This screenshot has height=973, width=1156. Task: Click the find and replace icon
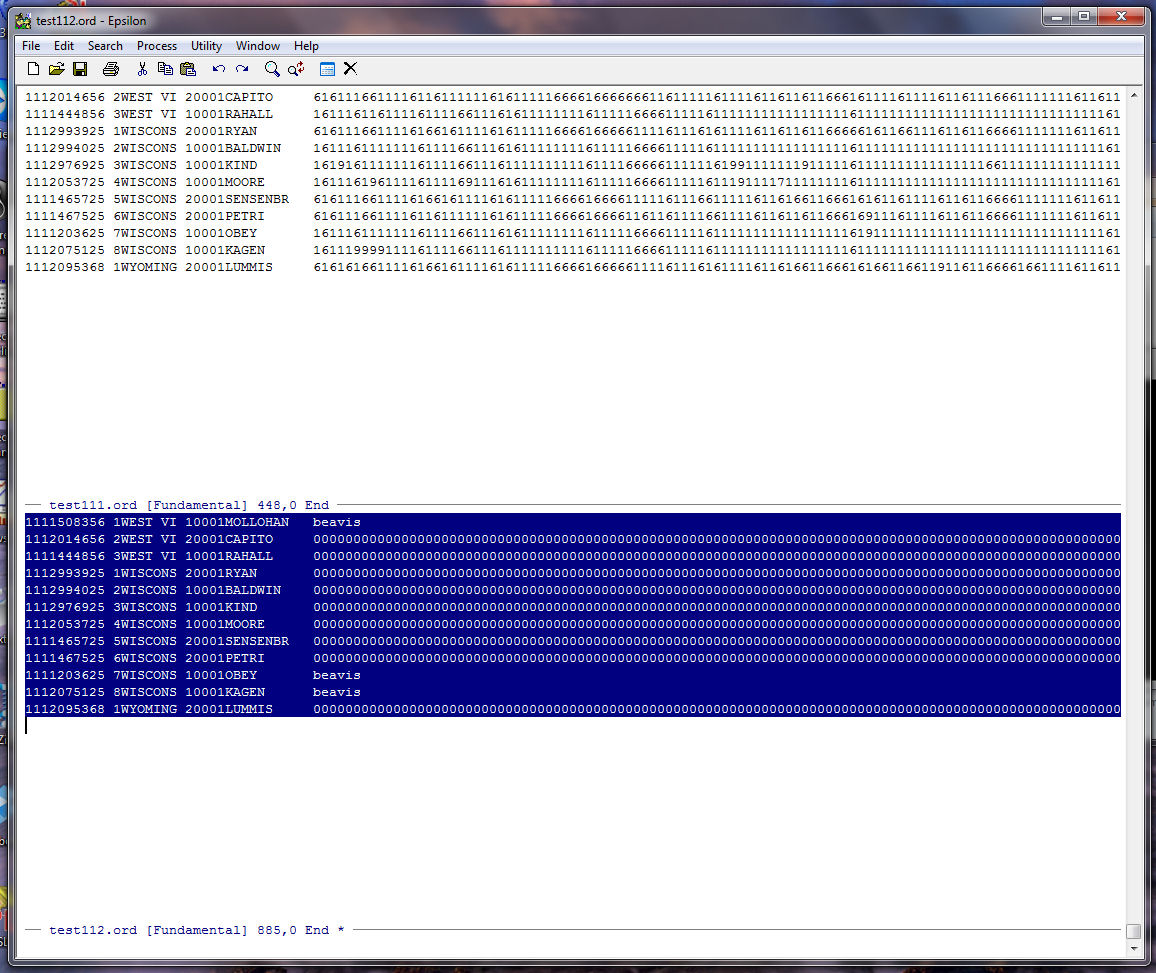click(x=296, y=69)
